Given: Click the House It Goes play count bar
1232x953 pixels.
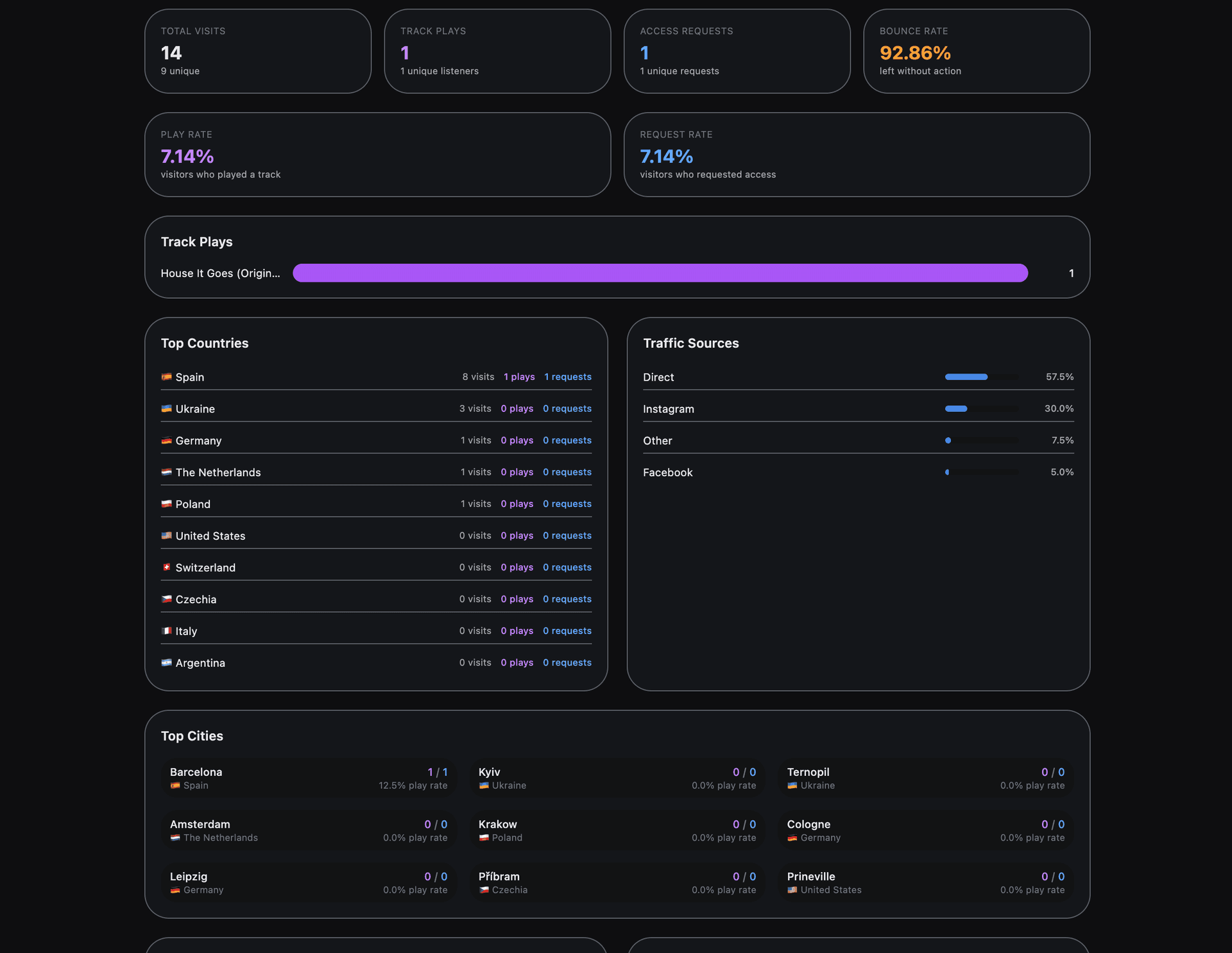Looking at the screenshot, I should (x=661, y=273).
